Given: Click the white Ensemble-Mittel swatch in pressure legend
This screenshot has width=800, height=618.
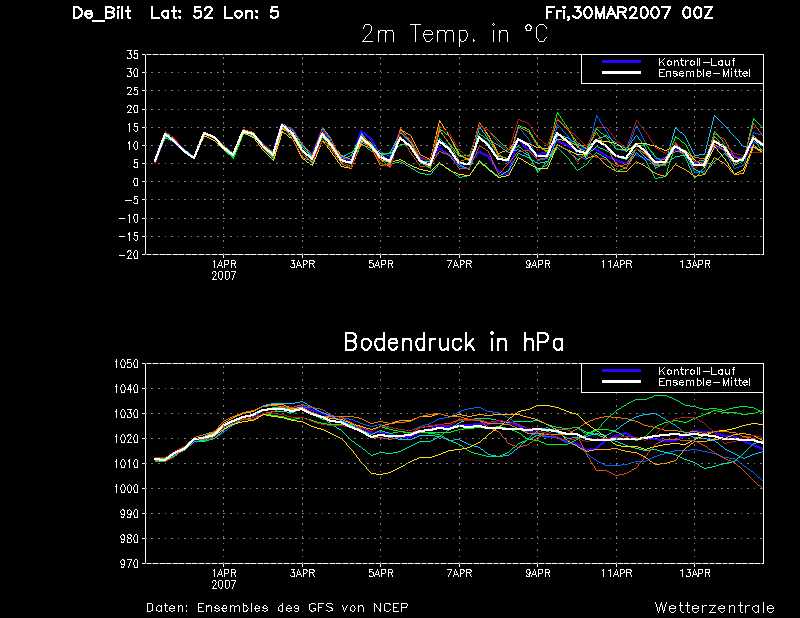Looking at the screenshot, I should [621, 382].
